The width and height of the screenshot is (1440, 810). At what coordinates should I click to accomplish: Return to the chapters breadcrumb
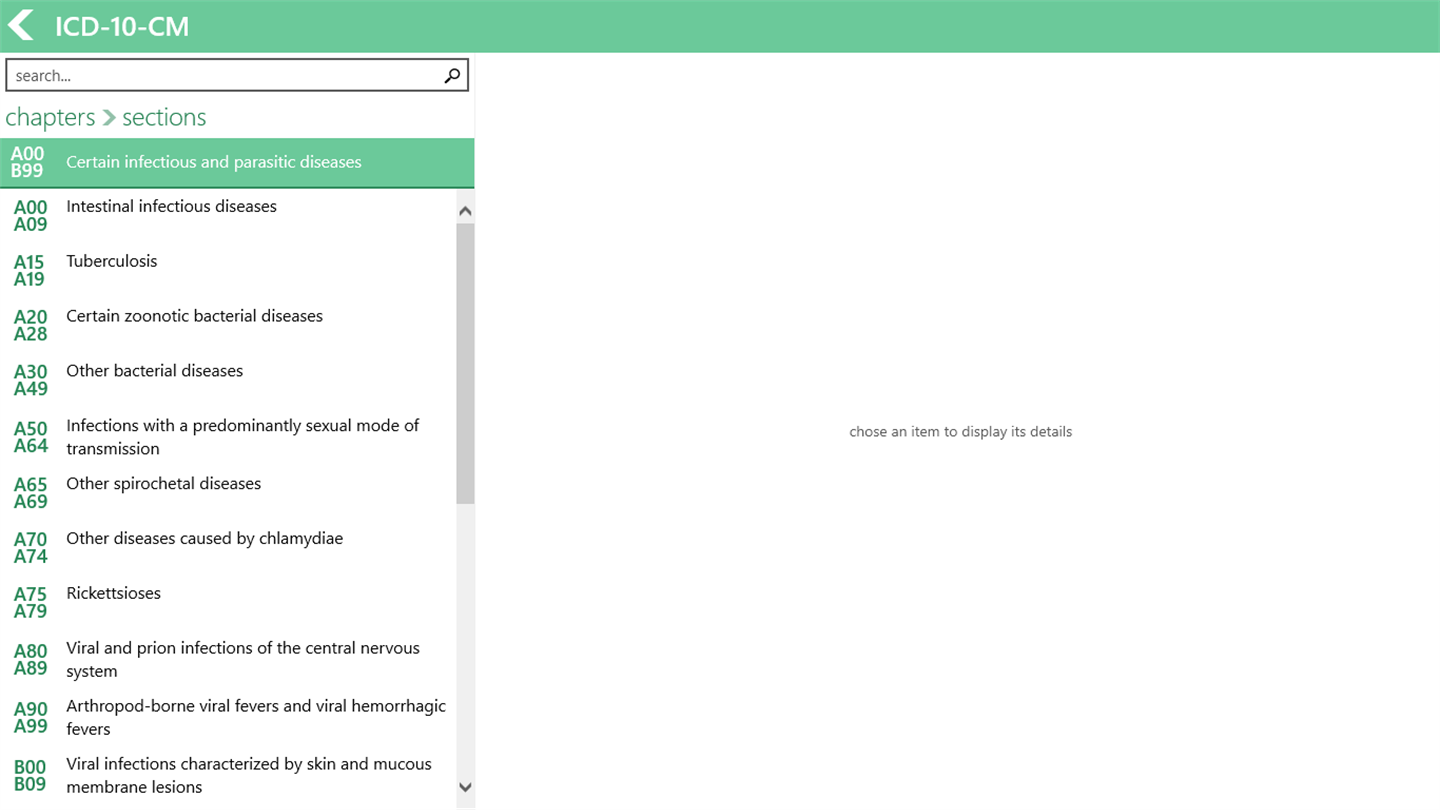coord(50,117)
